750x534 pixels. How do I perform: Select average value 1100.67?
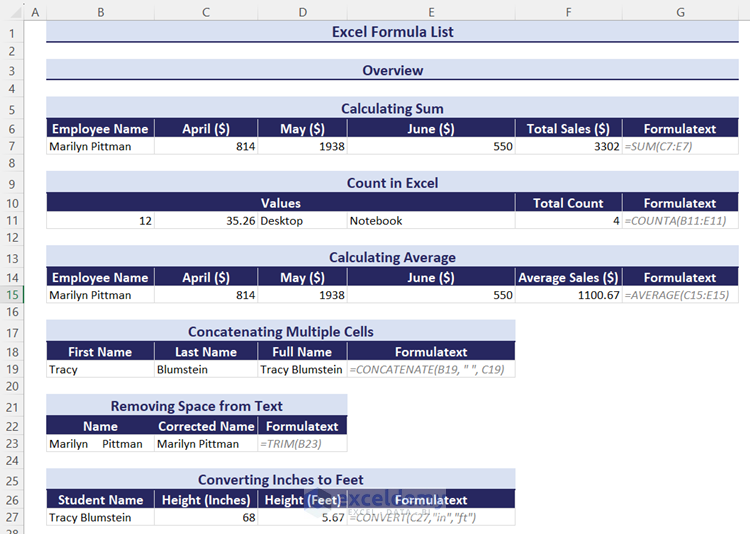pos(569,295)
